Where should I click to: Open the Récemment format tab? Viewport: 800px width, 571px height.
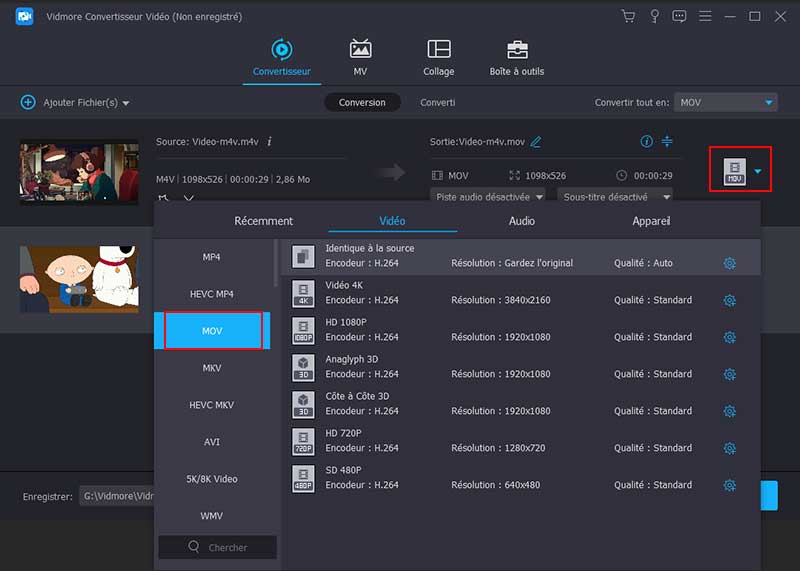(263, 221)
